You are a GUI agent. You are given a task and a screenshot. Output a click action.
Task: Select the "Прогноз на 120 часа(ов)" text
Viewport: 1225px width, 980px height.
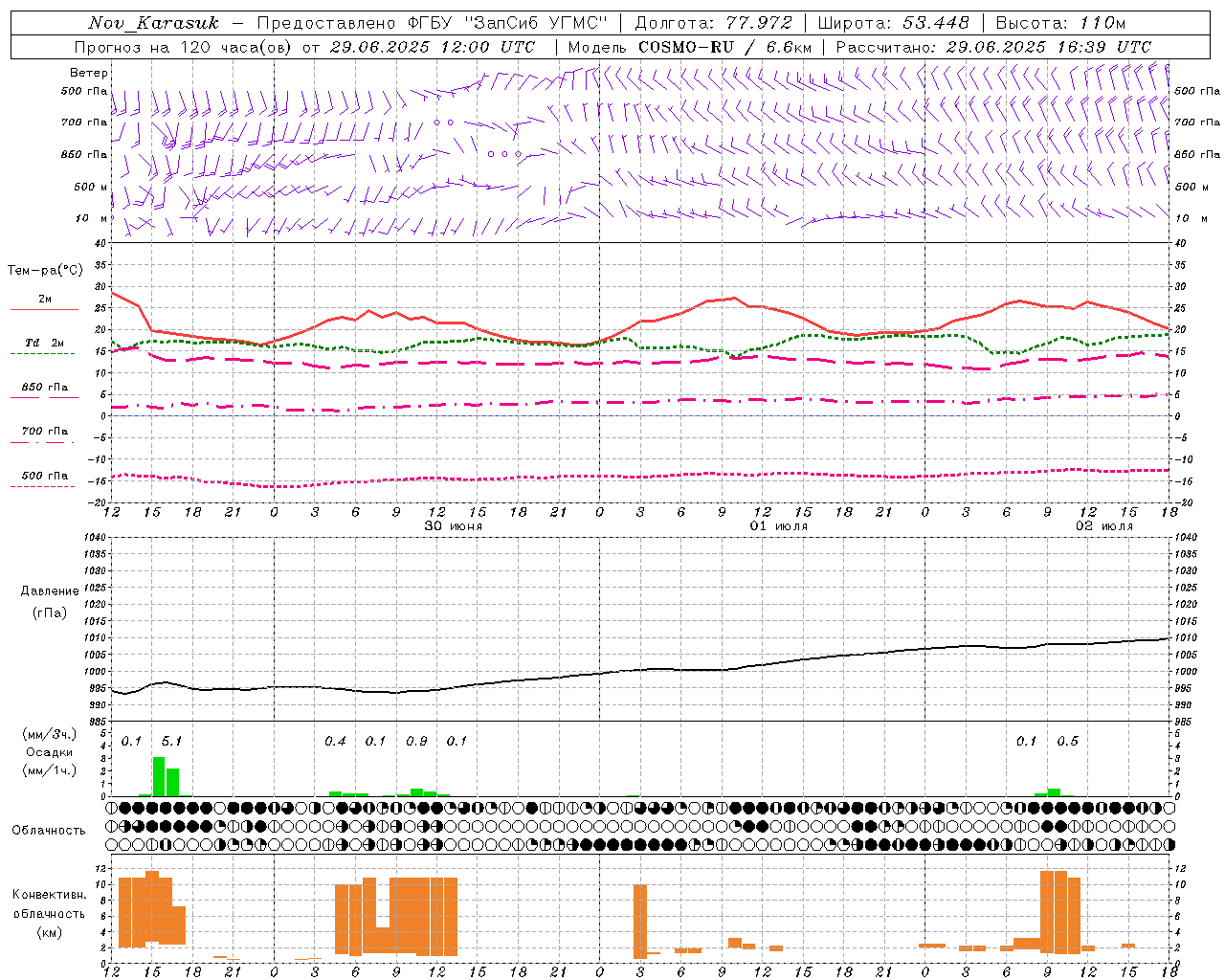(x=185, y=47)
